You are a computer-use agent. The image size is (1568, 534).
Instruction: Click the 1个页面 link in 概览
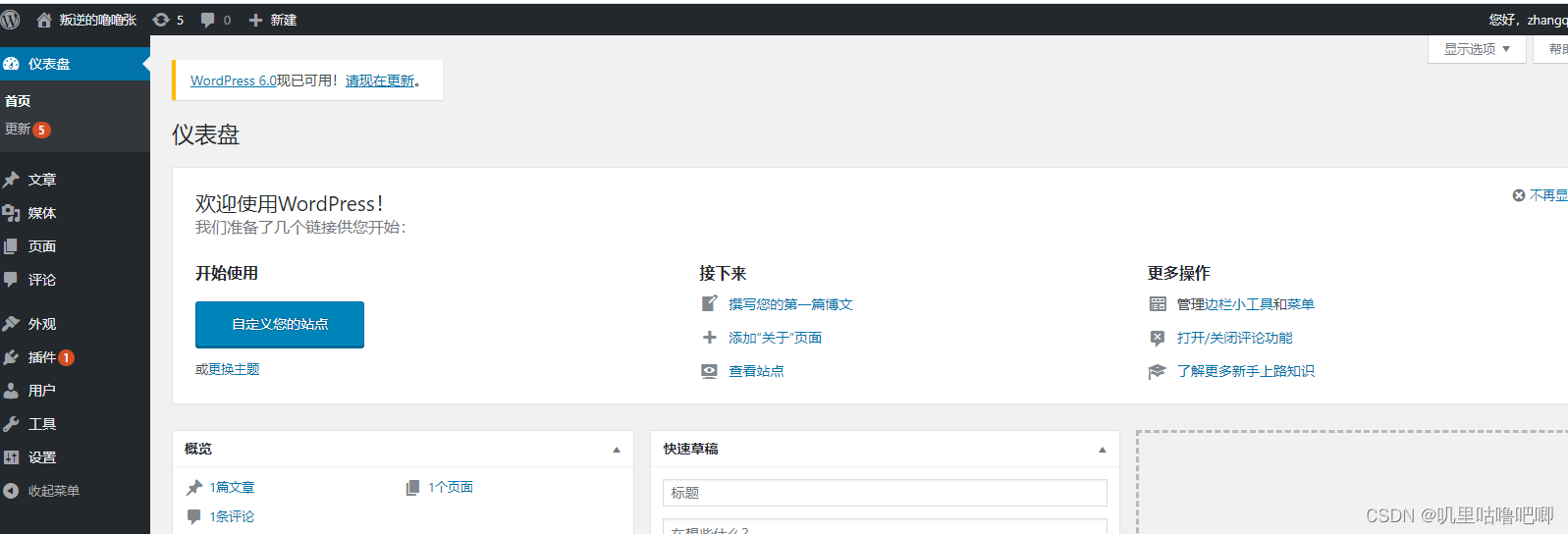pos(451,487)
